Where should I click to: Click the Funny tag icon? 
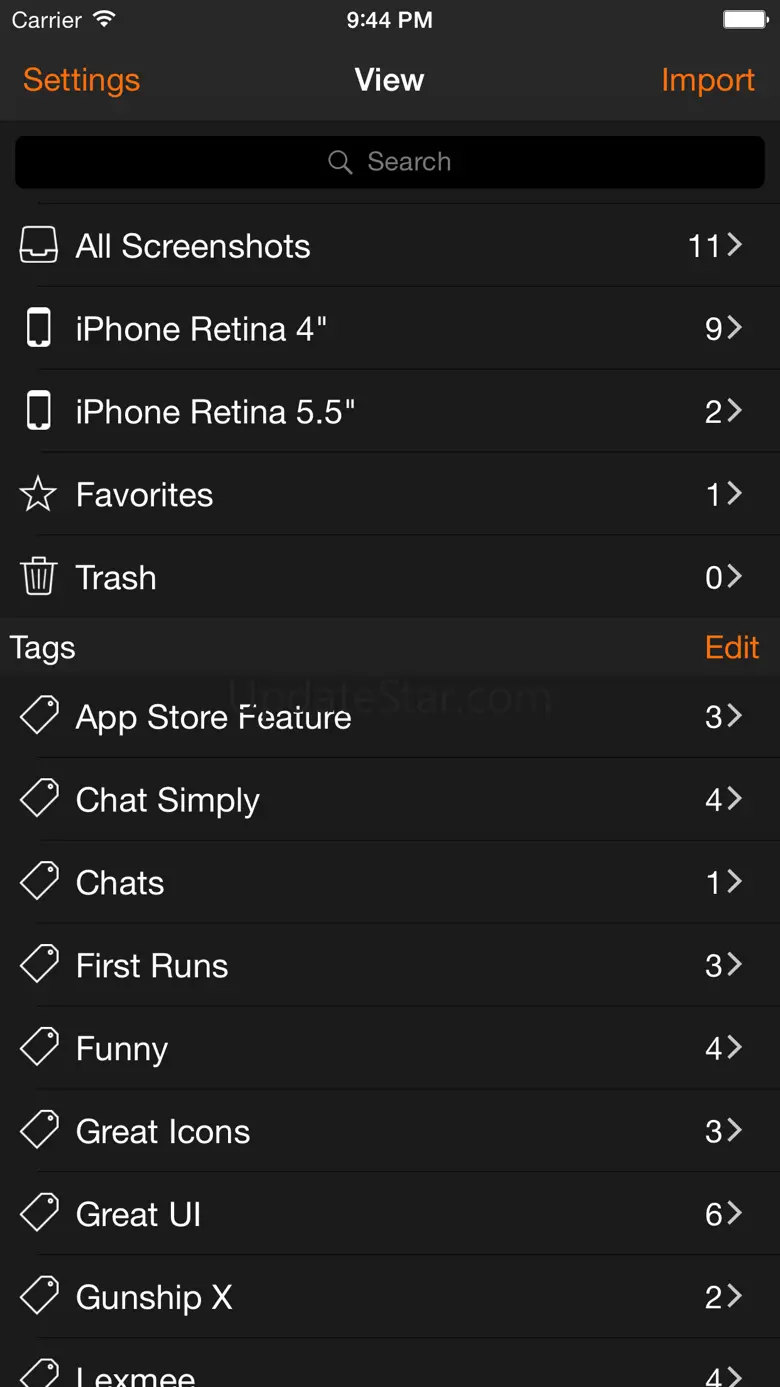pos(39,1047)
